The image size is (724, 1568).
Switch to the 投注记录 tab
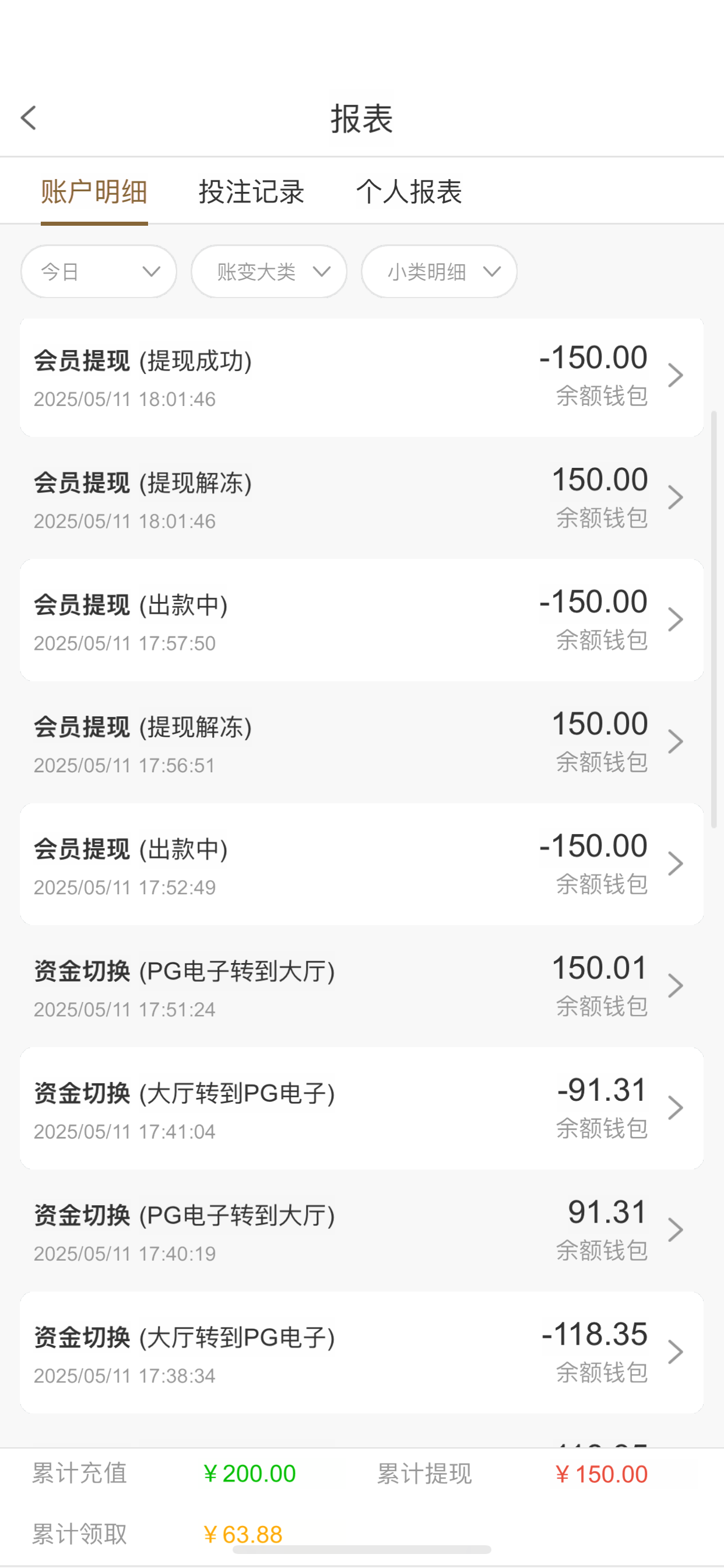point(251,192)
